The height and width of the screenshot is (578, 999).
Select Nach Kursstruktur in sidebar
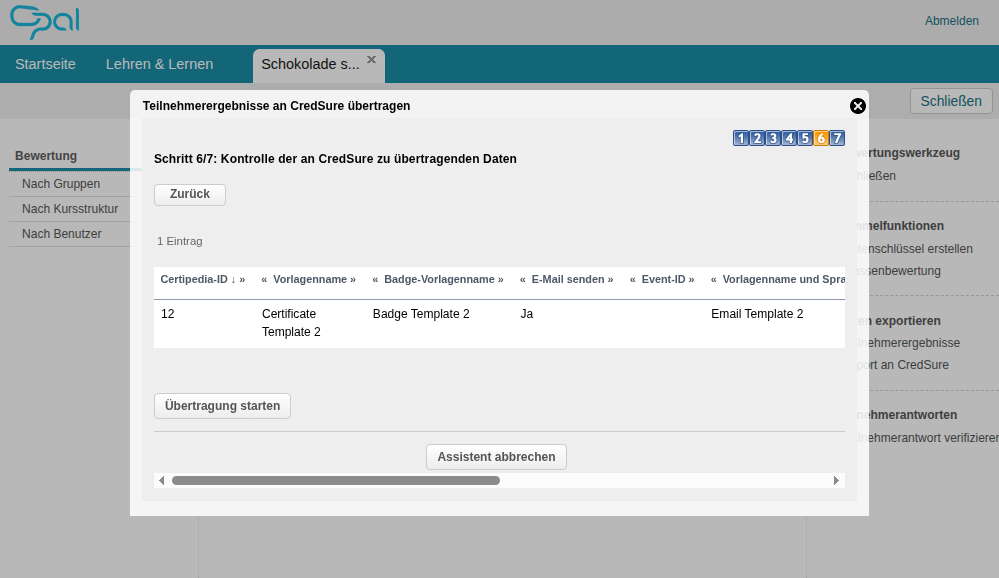[70, 209]
